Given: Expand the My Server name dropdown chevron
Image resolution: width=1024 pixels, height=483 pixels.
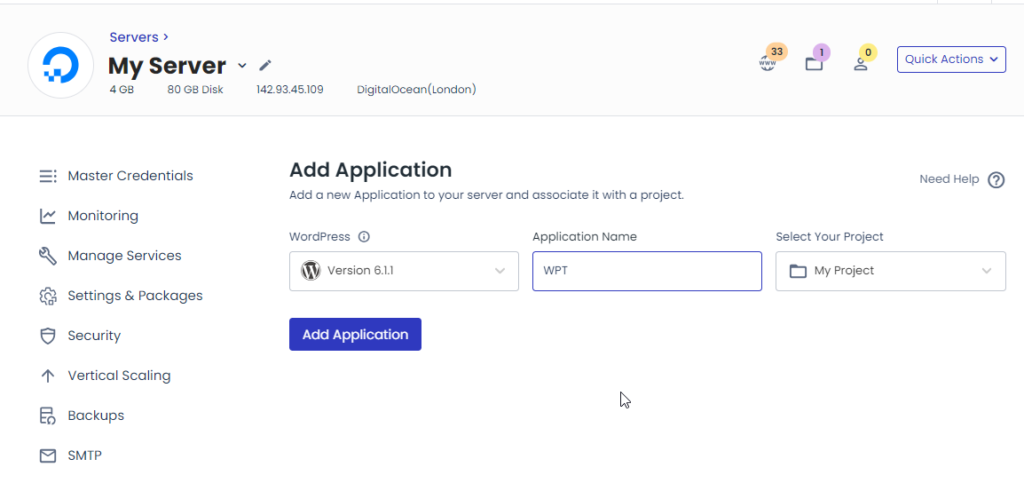Looking at the screenshot, I should [242, 65].
